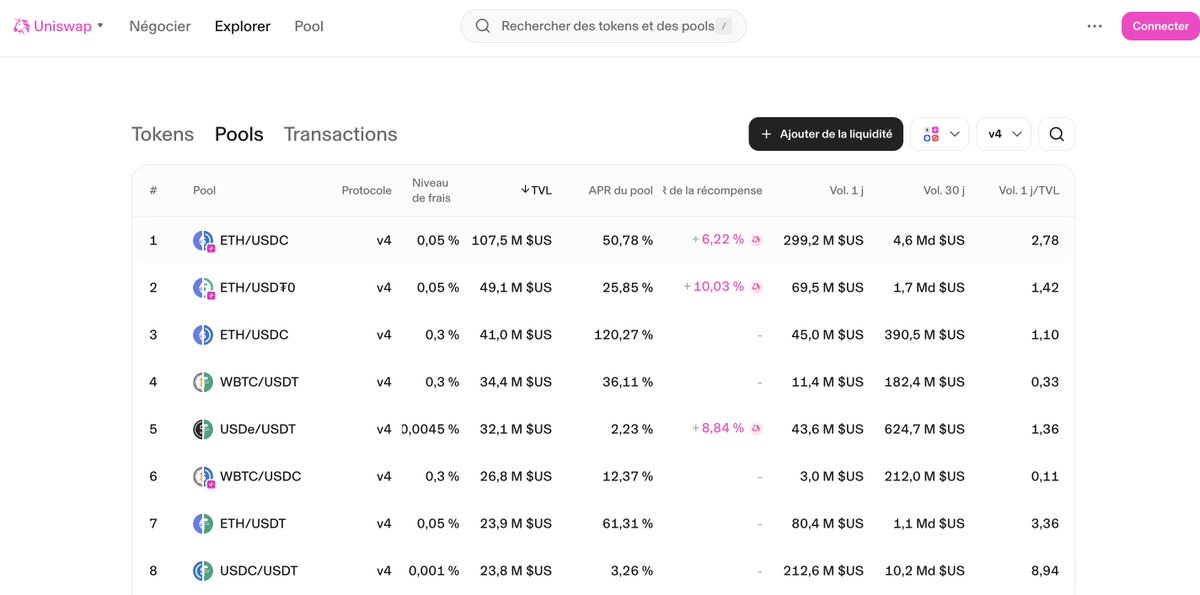Click the 212,6 M $US daily volume
The height and width of the screenshot is (595, 1200).
point(824,571)
